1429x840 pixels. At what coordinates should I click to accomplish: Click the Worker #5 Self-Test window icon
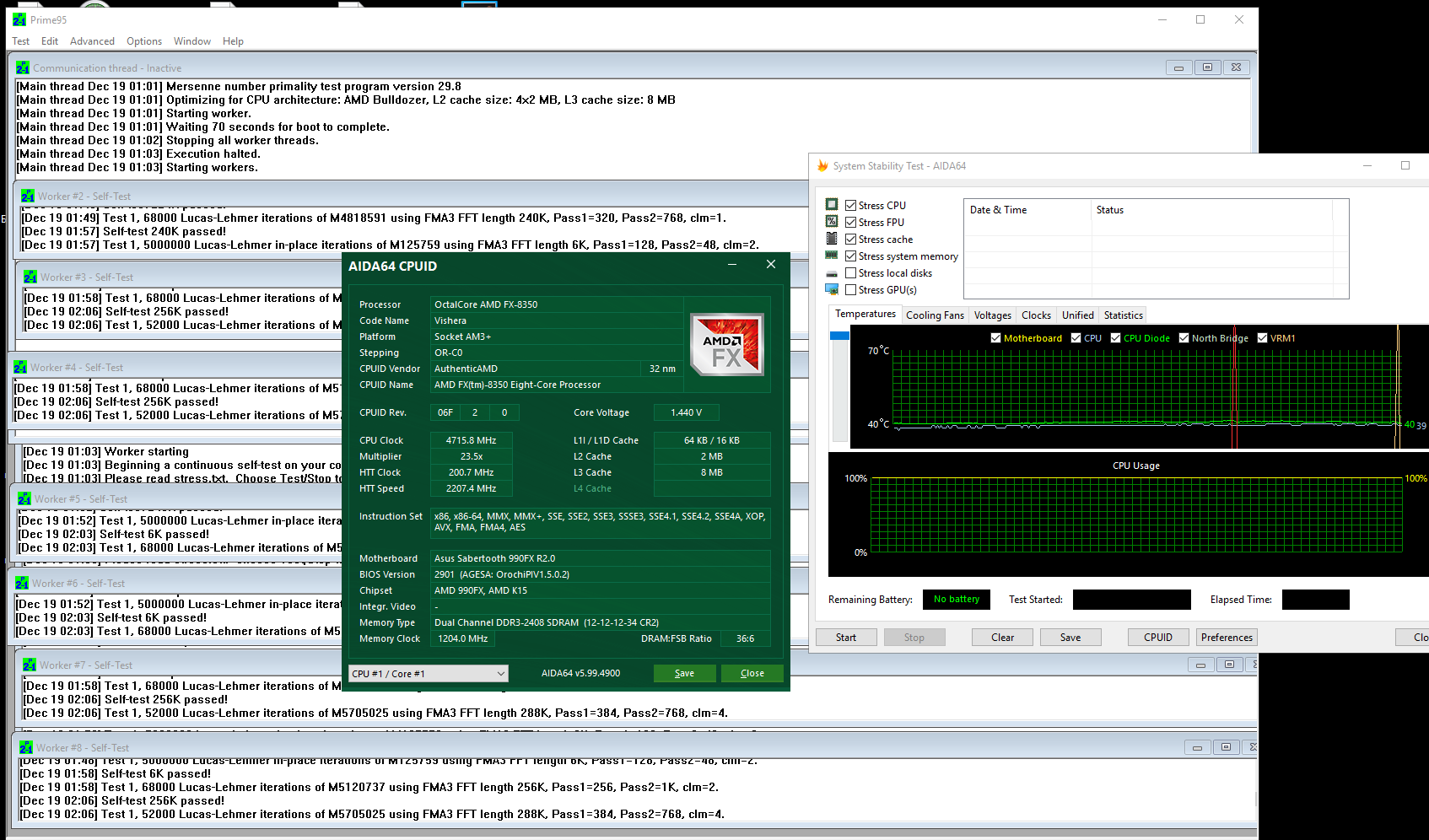(24, 498)
